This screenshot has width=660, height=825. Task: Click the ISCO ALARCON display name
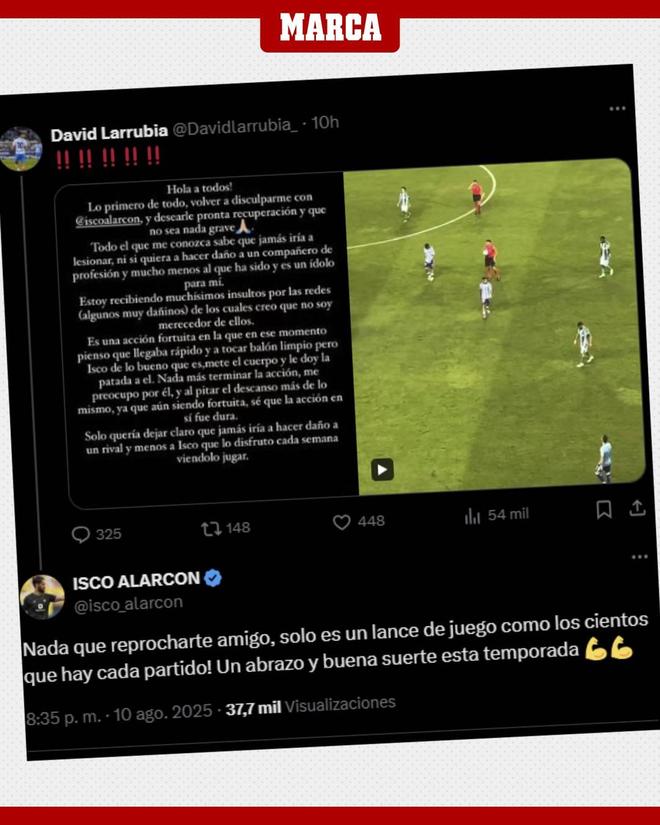(x=136, y=581)
